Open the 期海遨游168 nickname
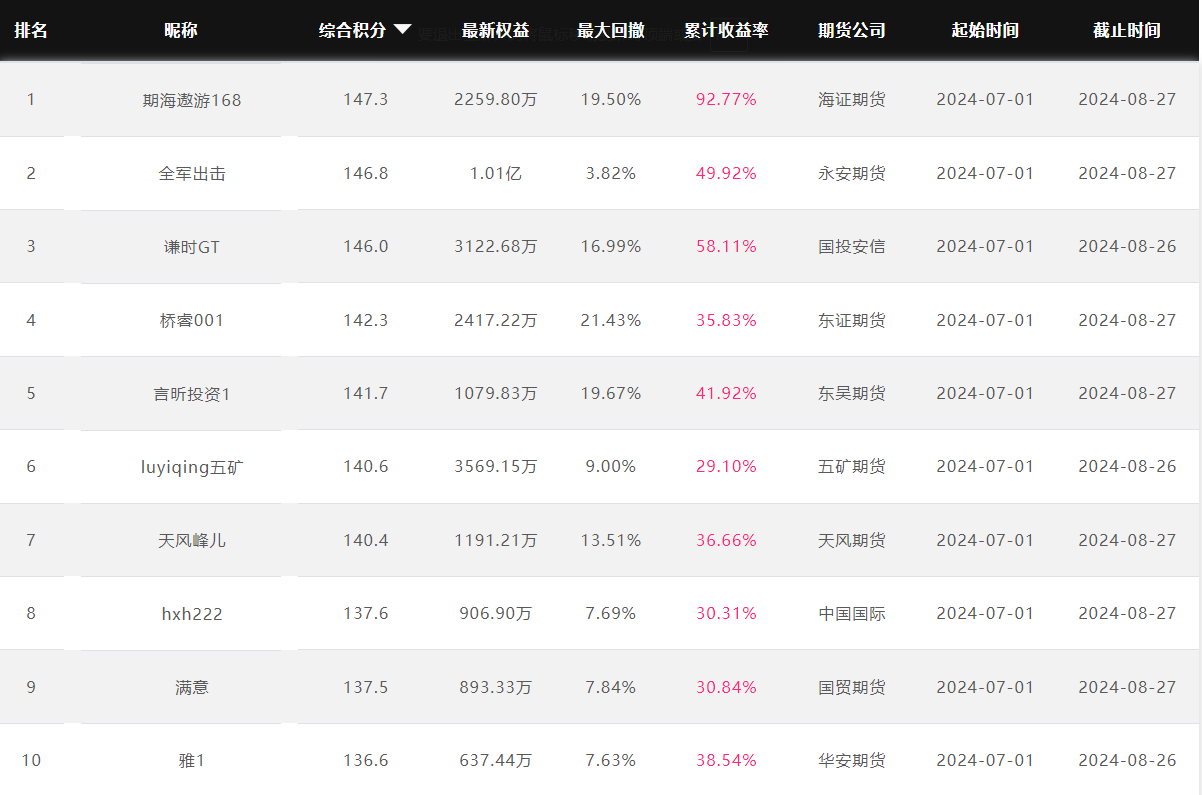Viewport: 1202px width, 795px height. click(192, 100)
